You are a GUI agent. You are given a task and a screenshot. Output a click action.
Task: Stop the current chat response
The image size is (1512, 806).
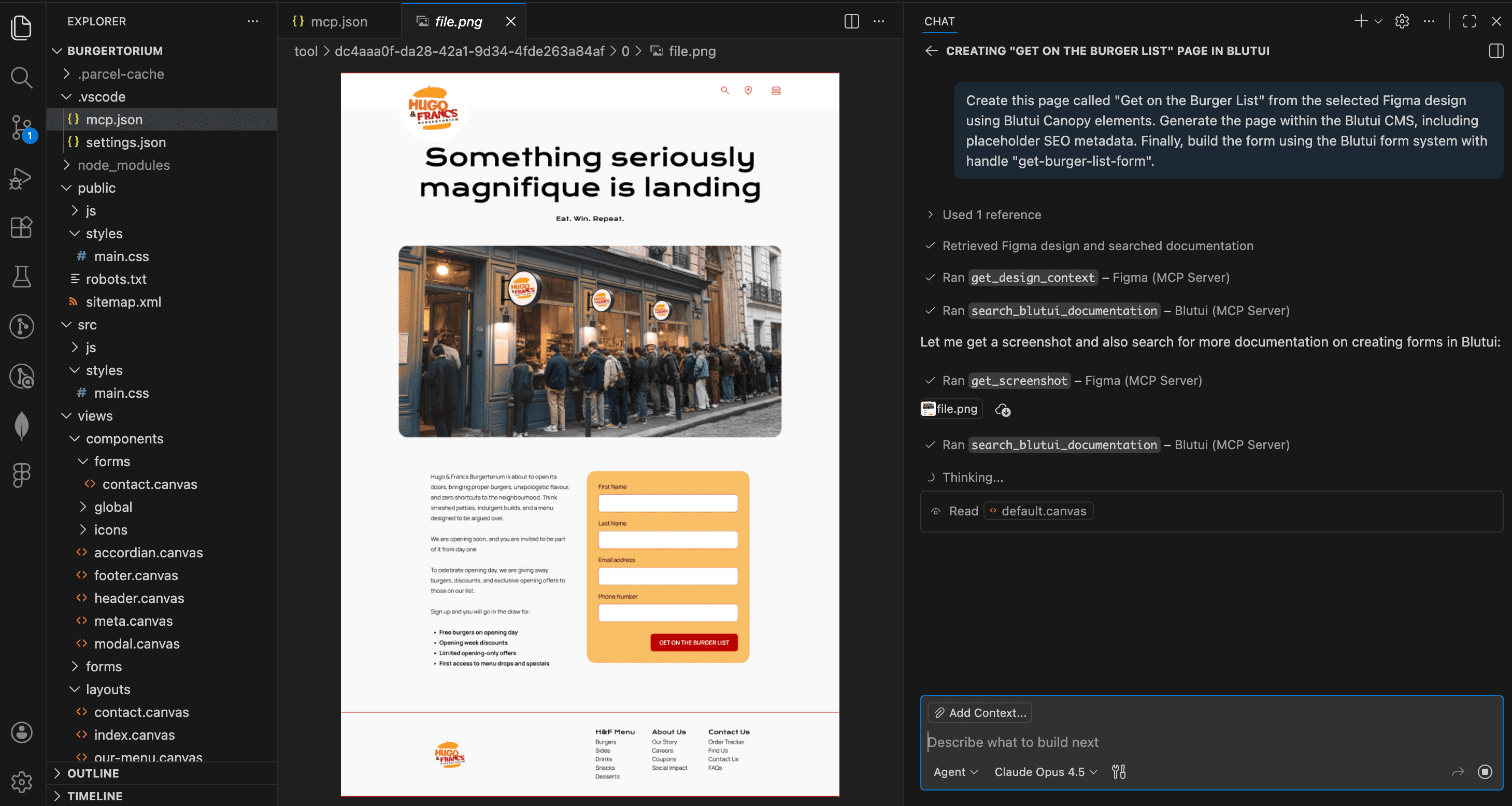click(x=1486, y=772)
